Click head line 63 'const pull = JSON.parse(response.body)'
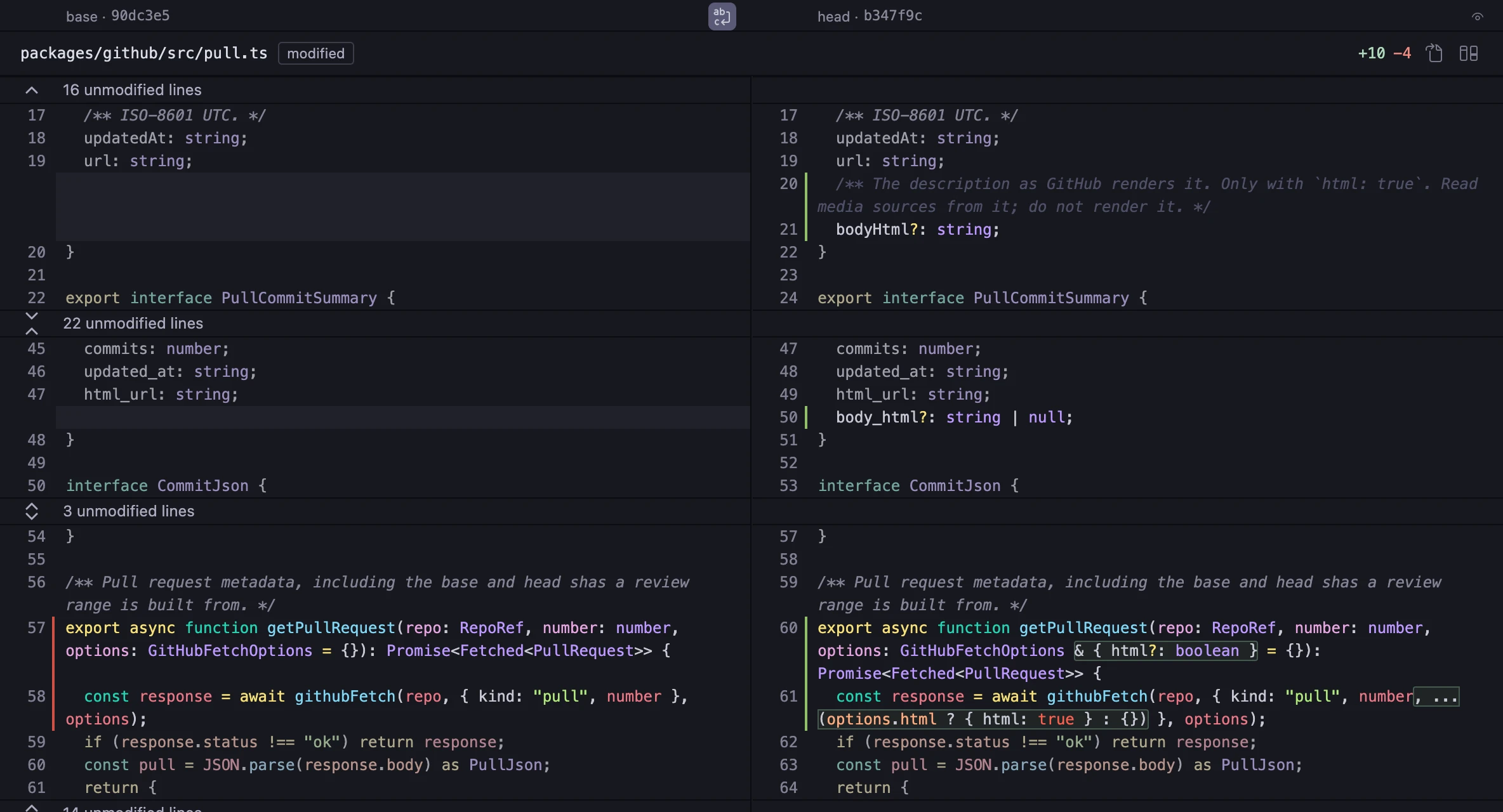The height and width of the screenshot is (812, 1503). [1010, 765]
